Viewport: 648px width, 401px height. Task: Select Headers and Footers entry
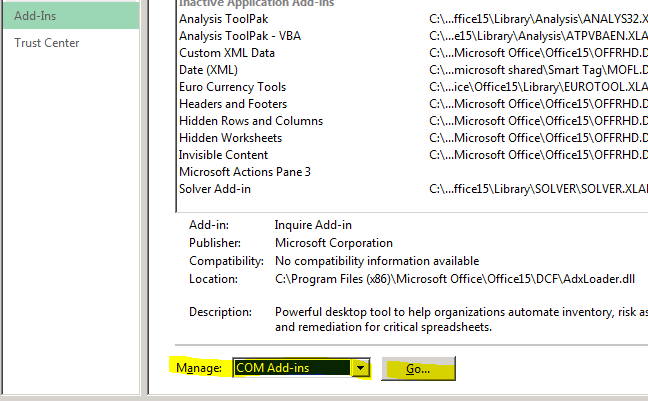click(233, 104)
